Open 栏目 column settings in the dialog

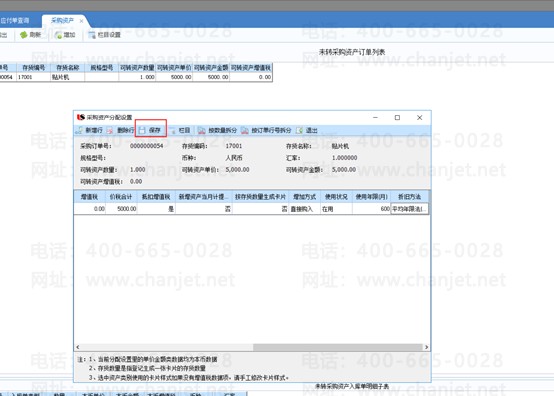coord(180,130)
